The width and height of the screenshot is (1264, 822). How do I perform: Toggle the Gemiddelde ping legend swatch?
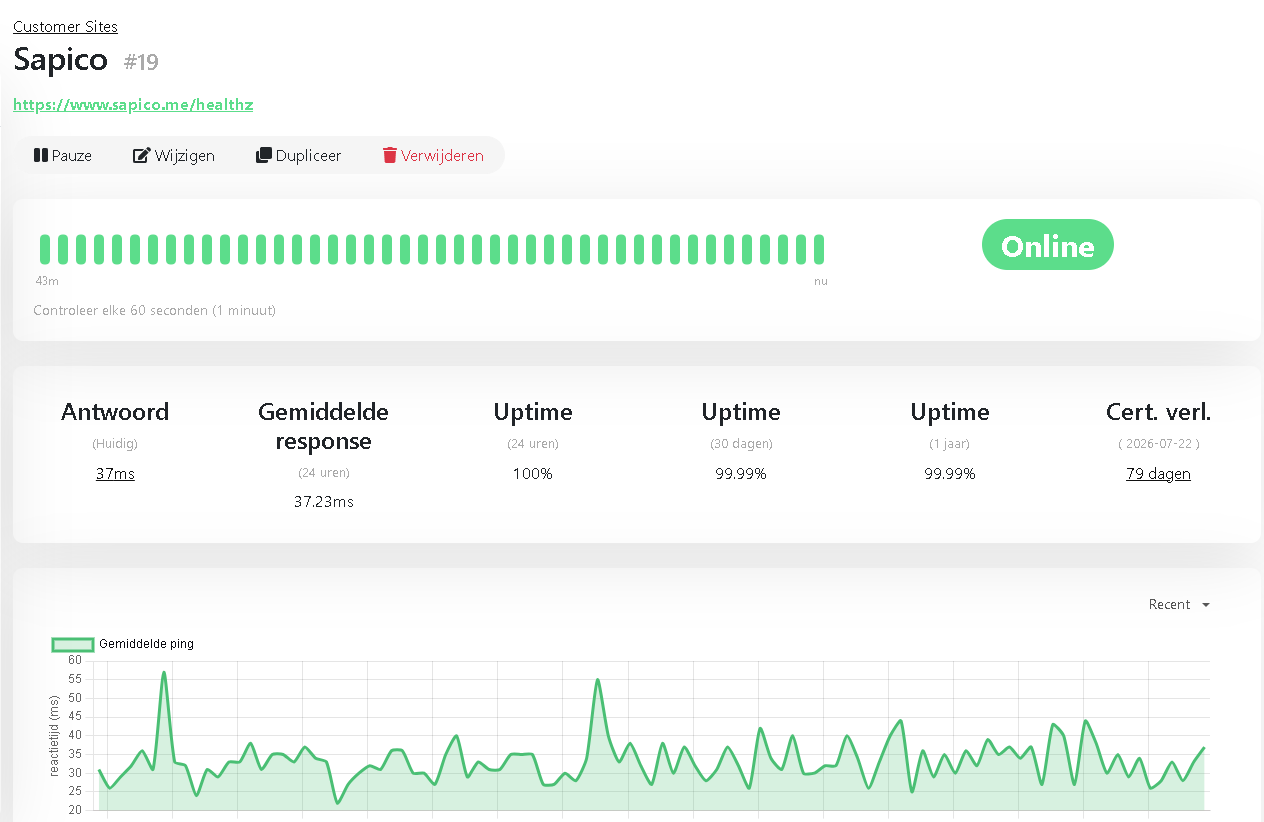(x=72, y=644)
